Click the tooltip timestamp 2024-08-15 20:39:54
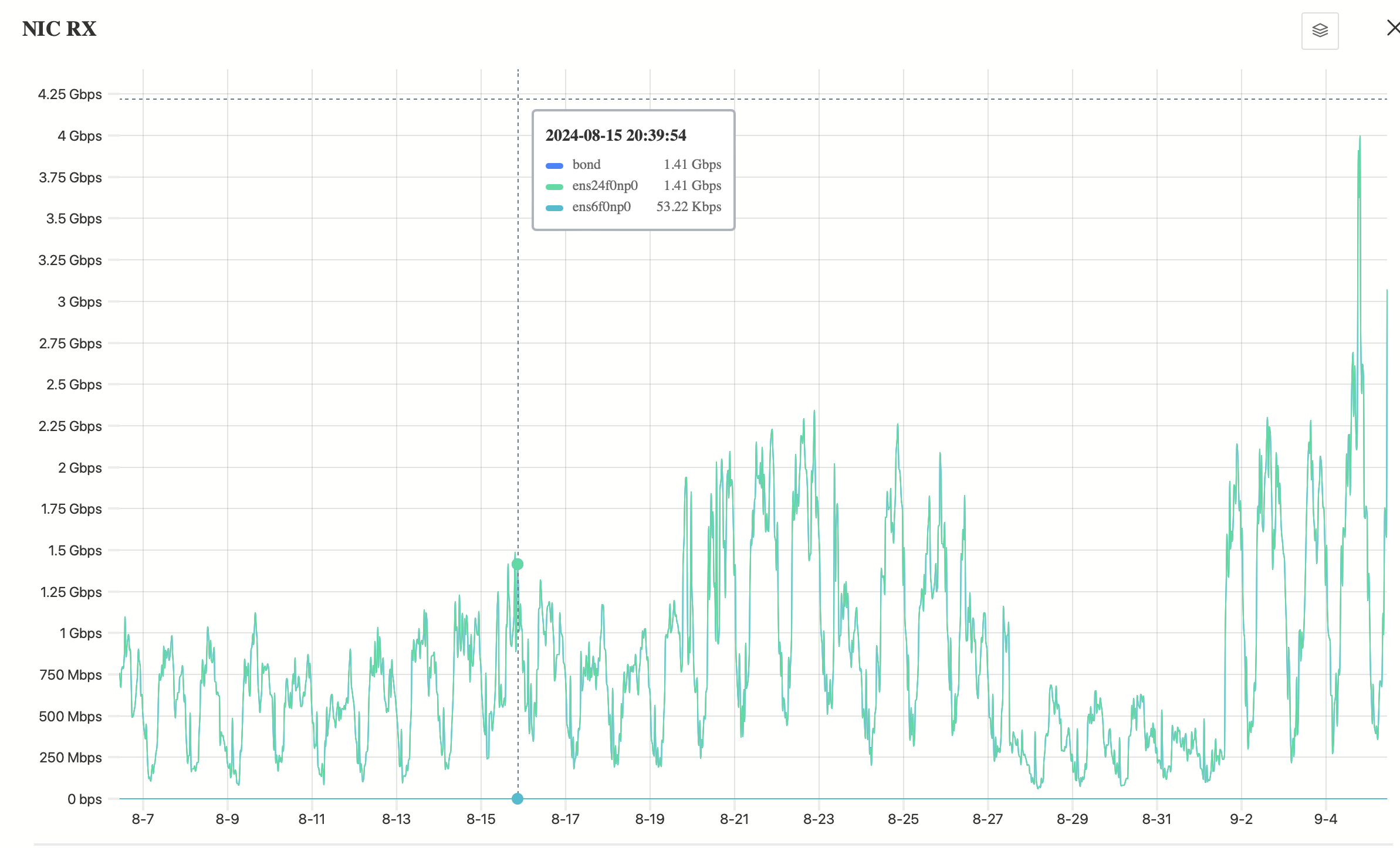 (616, 135)
